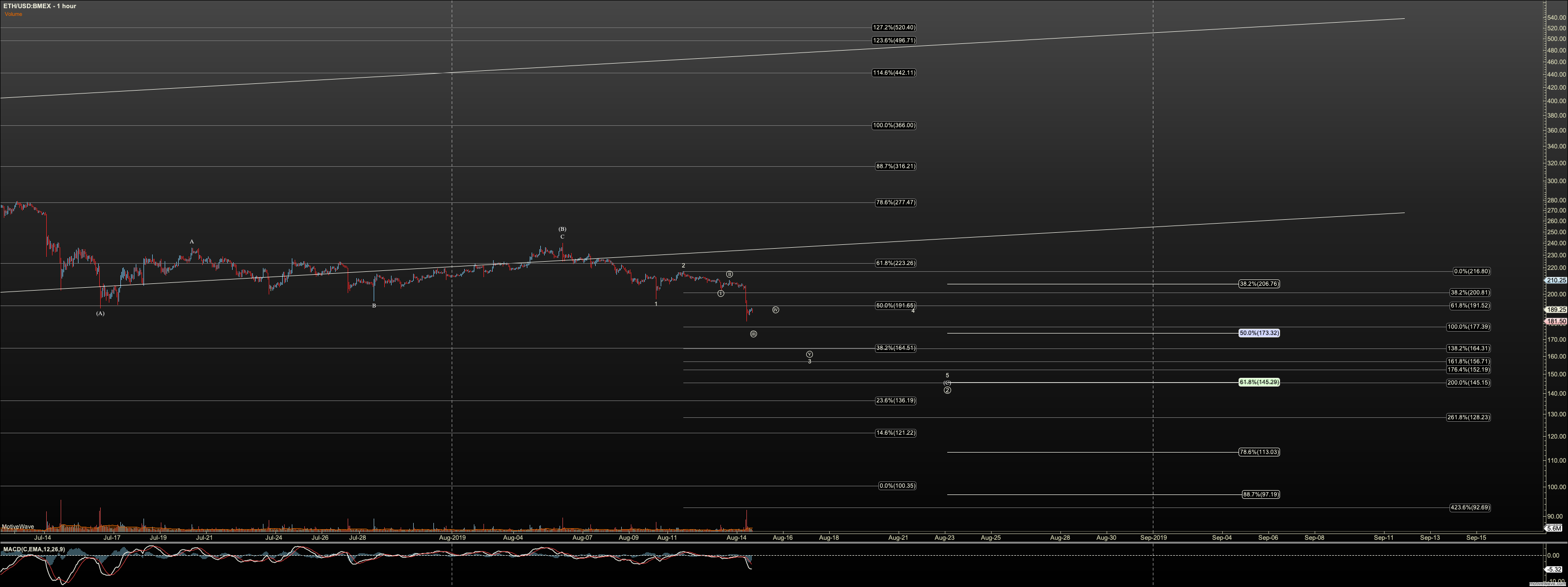
Task: Click the 88.7%(316.21) Fibonacci label
Action: coord(895,166)
